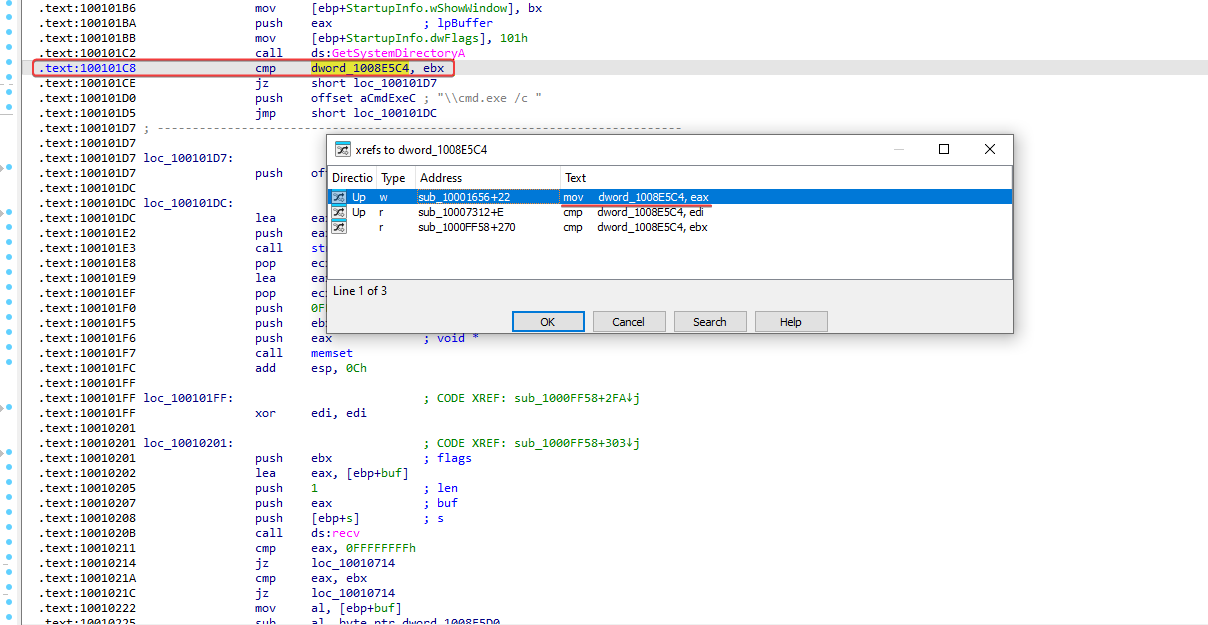Select the 'cmp dword_1008E5C4, ebx' text in the xrefs list
1208x625 pixels.
pos(635,227)
